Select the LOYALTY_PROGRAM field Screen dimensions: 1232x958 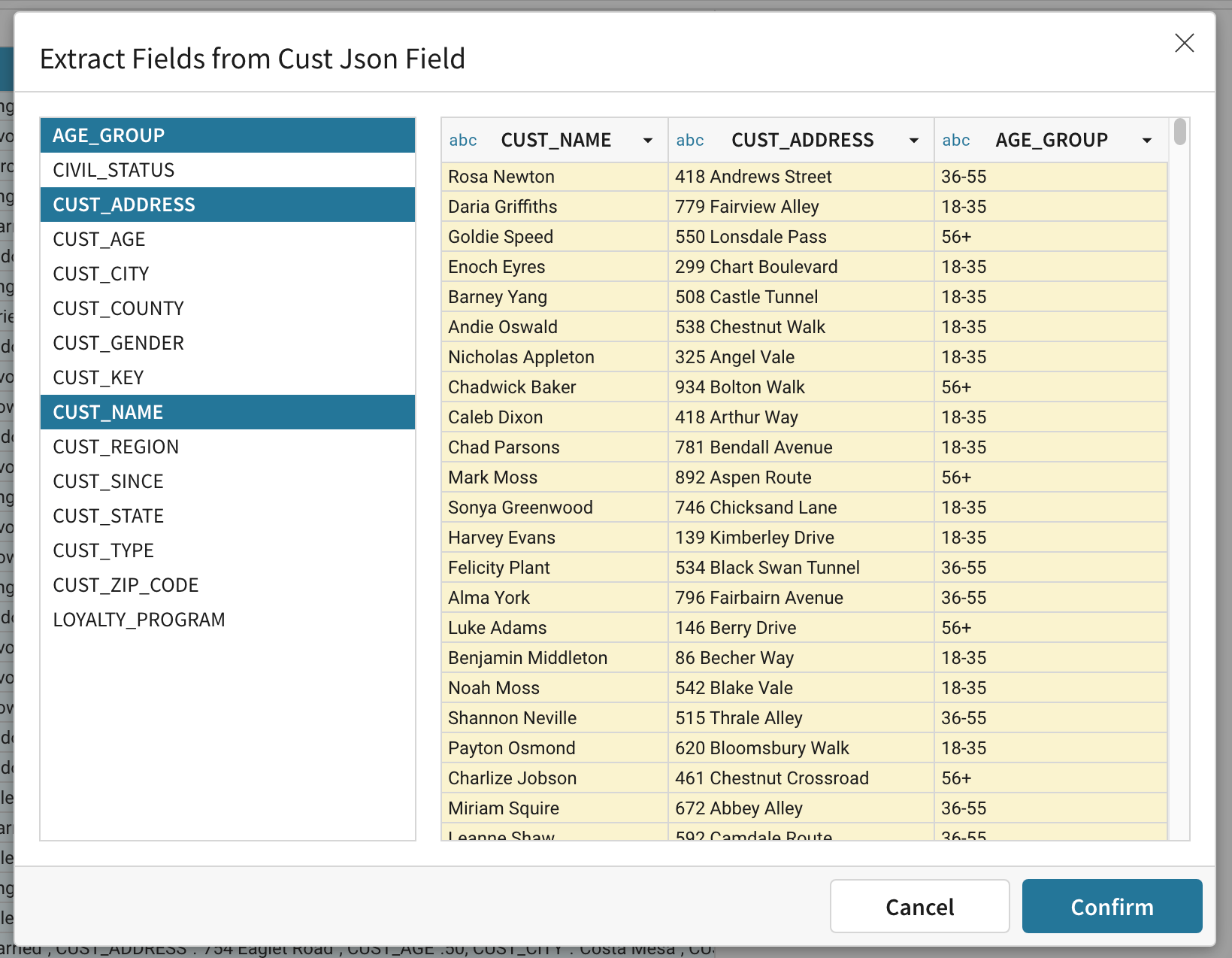pos(228,620)
